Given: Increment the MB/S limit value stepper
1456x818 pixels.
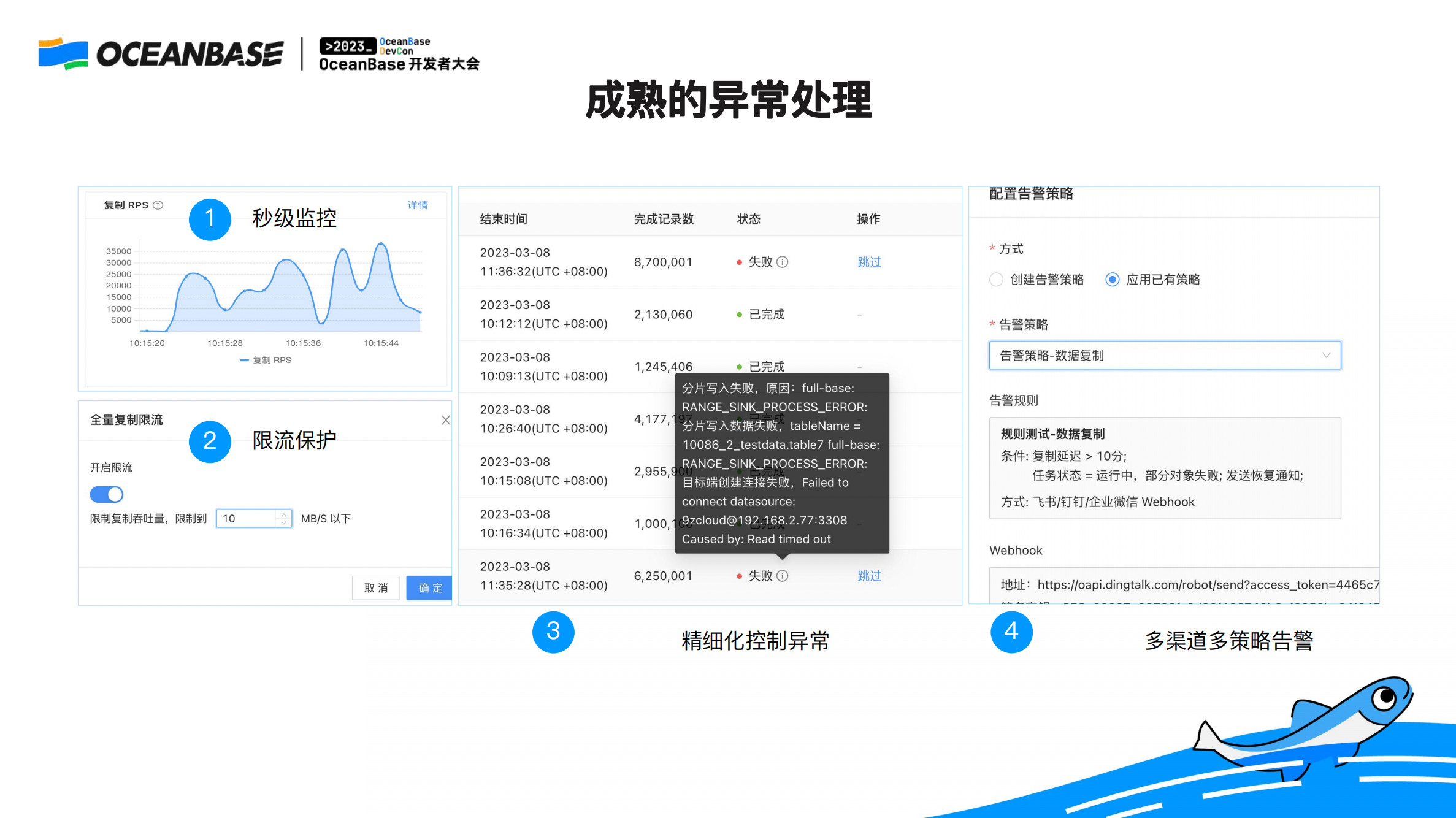Looking at the screenshot, I should pyautogui.click(x=285, y=515).
